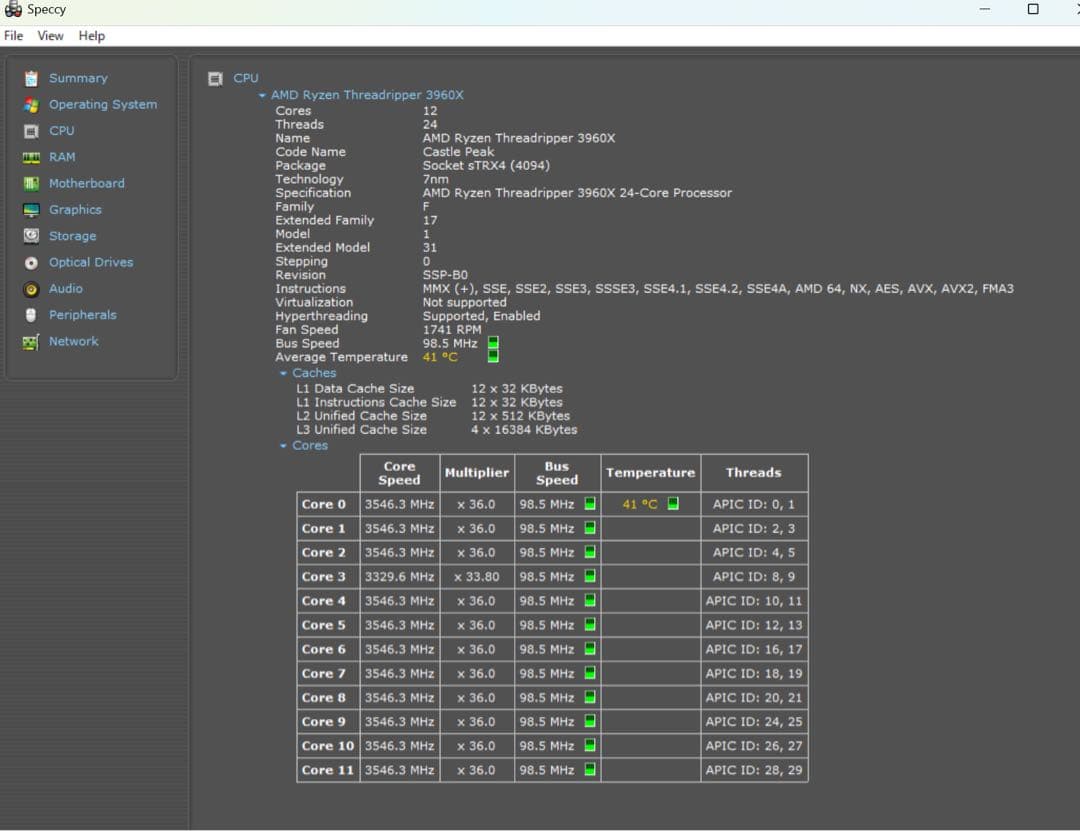Click the RAM stick icon in sidebar
Image resolution: width=1080 pixels, height=831 pixels.
31,158
